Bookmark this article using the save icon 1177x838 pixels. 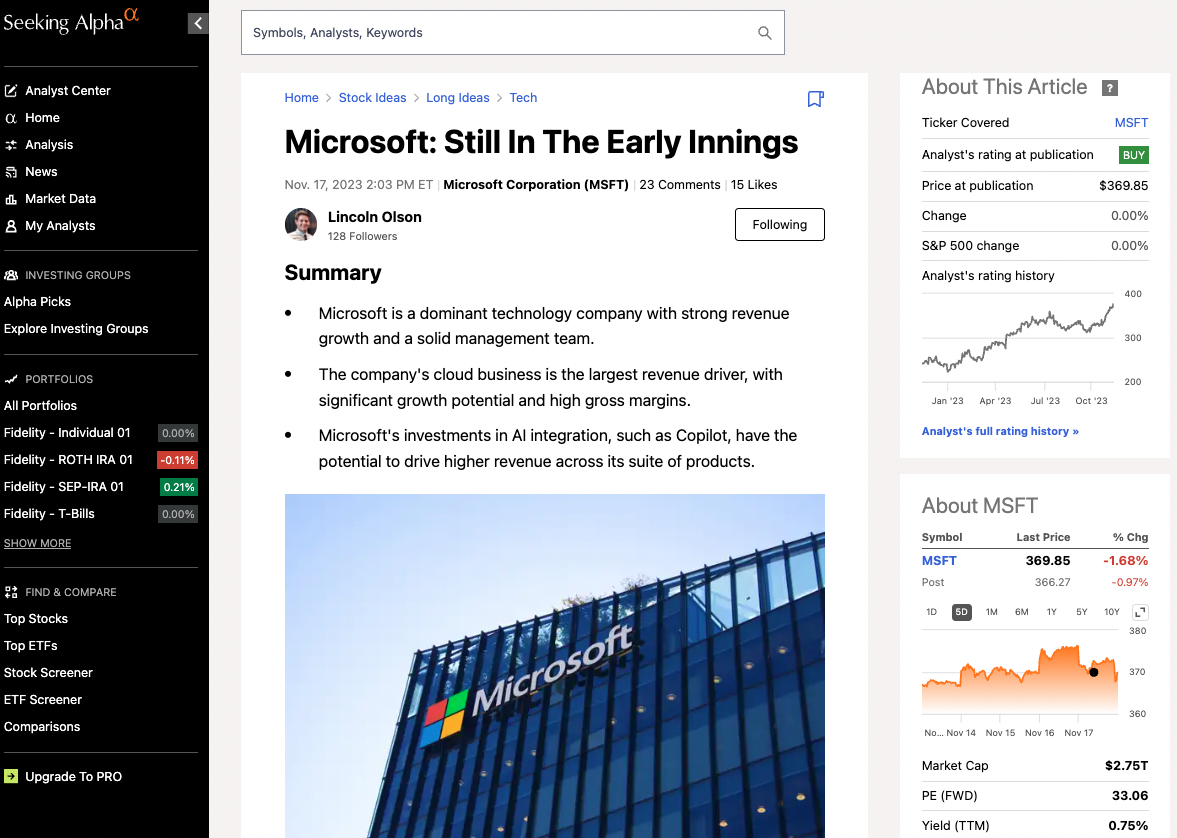pos(815,99)
